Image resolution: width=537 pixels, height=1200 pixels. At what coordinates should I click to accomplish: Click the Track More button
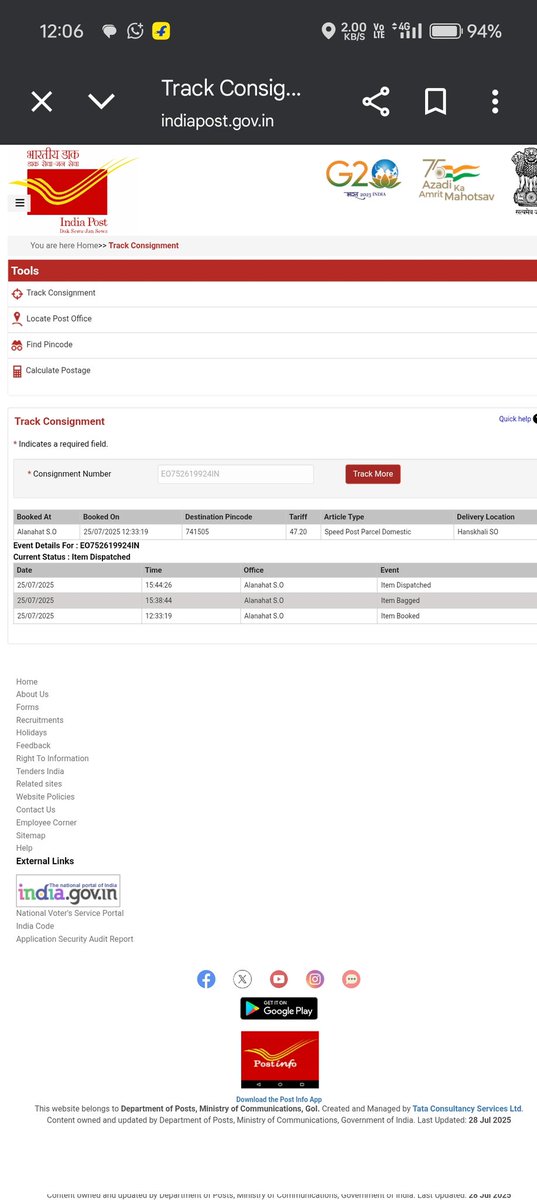[373, 474]
